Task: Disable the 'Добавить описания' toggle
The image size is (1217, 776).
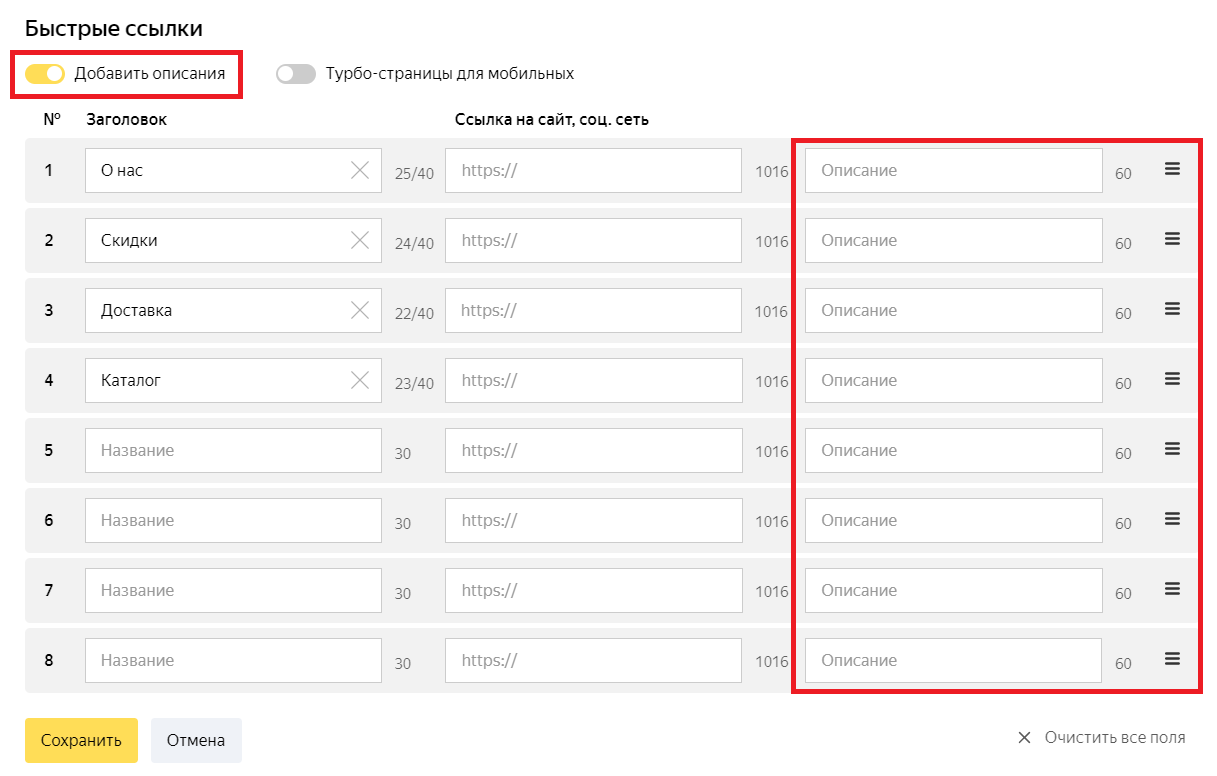Action: click(45, 73)
